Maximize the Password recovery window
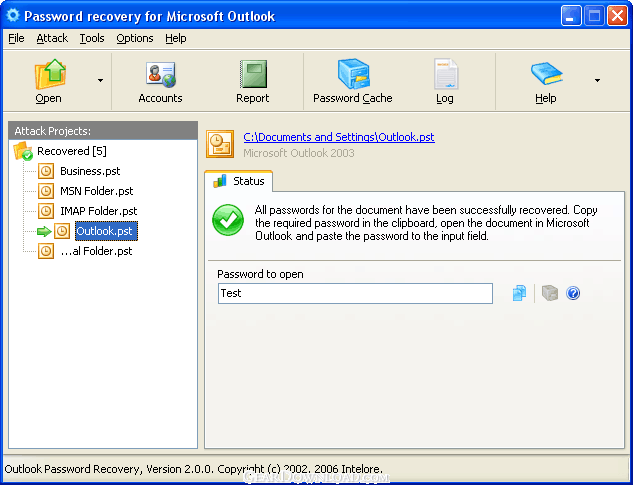The image size is (633, 485). [x=594, y=16]
